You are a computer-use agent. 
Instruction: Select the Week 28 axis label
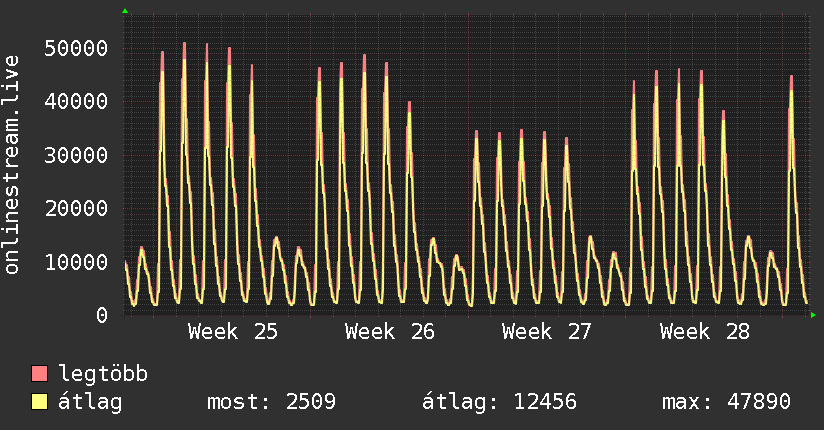[705, 332]
